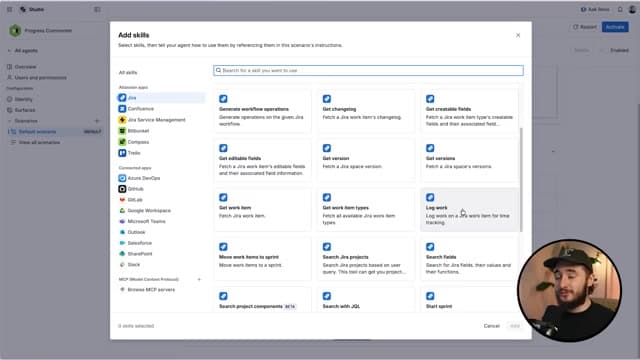Select the Log work skill card
The height and width of the screenshot is (360, 640).
pyautogui.click(x=469, y=210)
